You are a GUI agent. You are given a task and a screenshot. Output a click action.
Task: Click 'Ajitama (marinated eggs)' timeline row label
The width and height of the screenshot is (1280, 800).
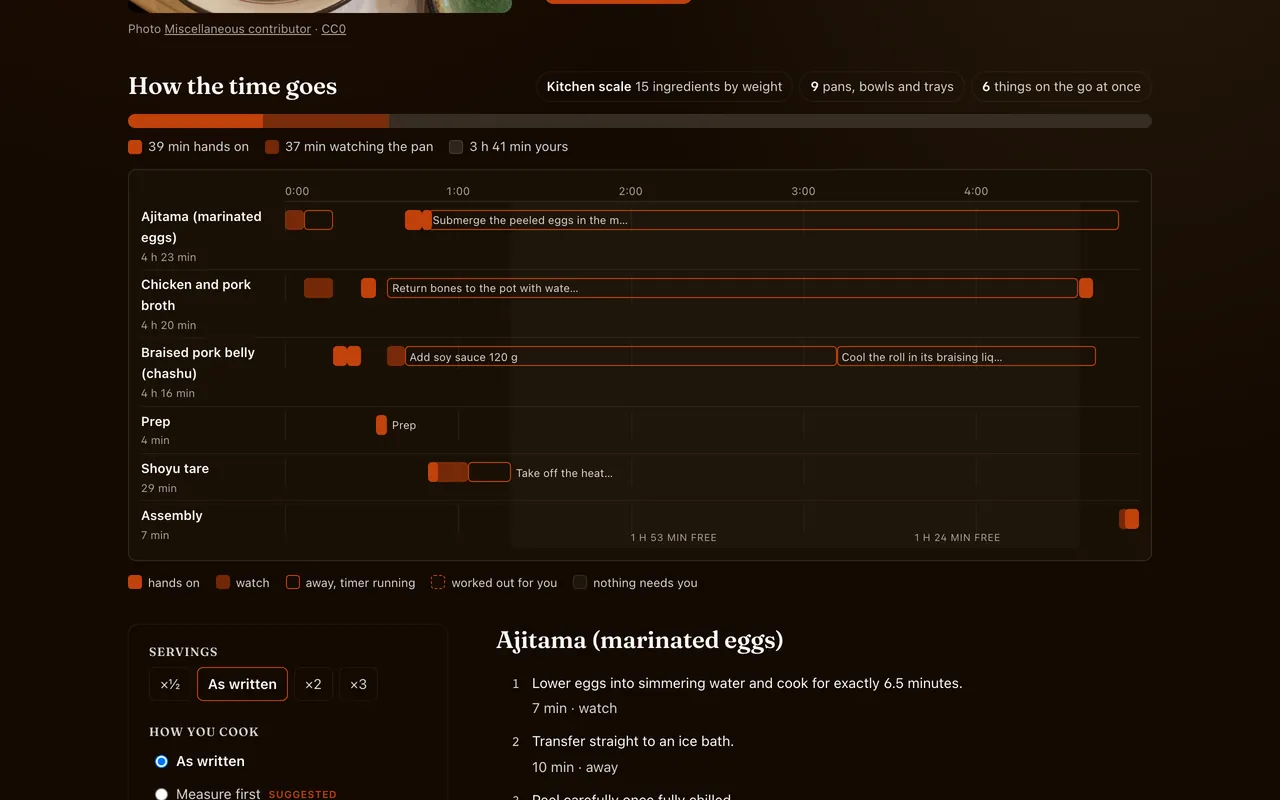coord(201,227)
